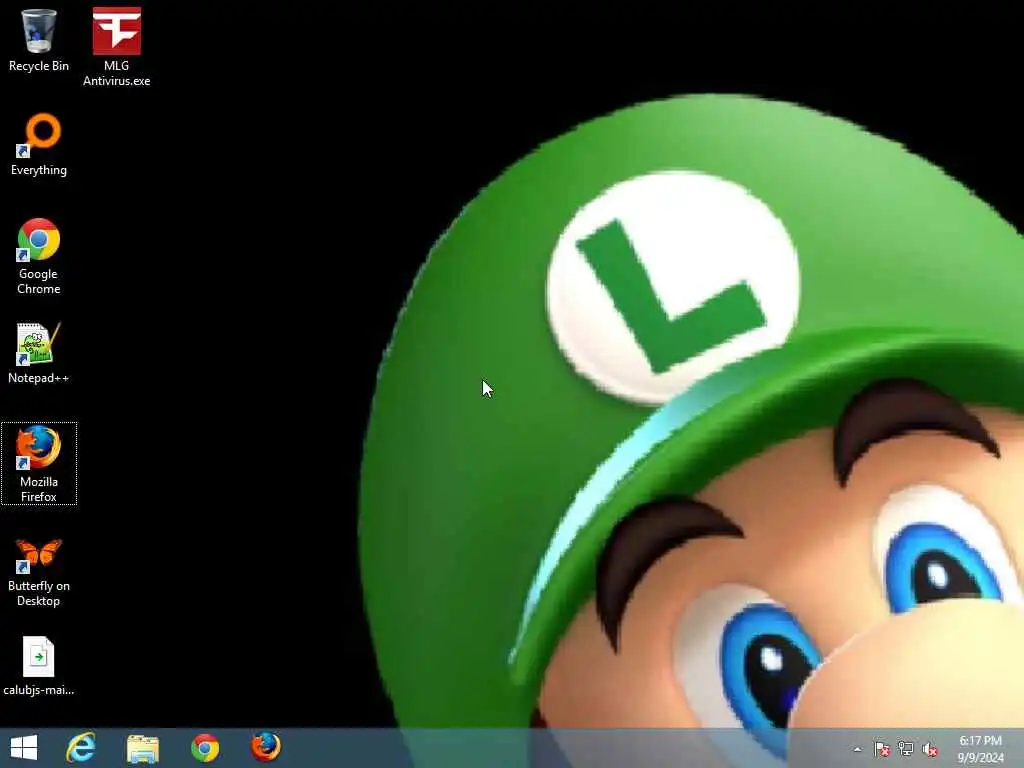Select the Butterfly on Desktop shortcut
This screenshot has width=1024, height=768.
coord(39,573)
